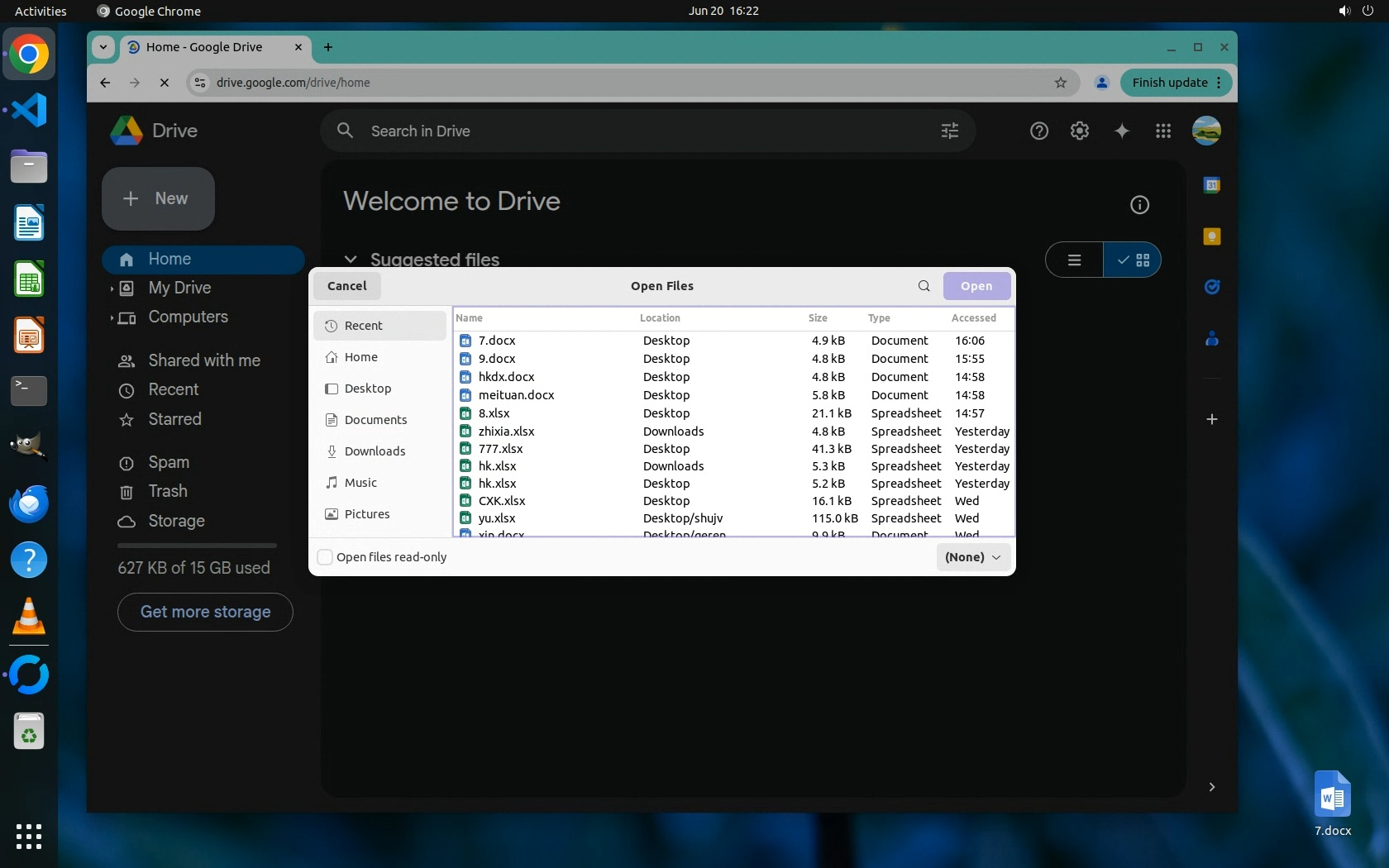Viewport: 1389px width, 868px height.
Task: Click the search icon in Open Files dialog
Action: (x=924, y=286)
